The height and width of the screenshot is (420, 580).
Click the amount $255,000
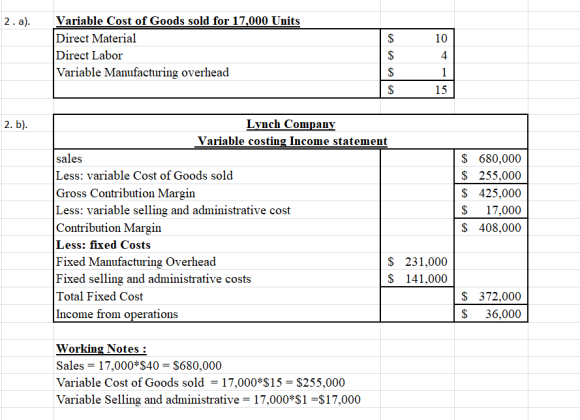click(x=491, y=175)
